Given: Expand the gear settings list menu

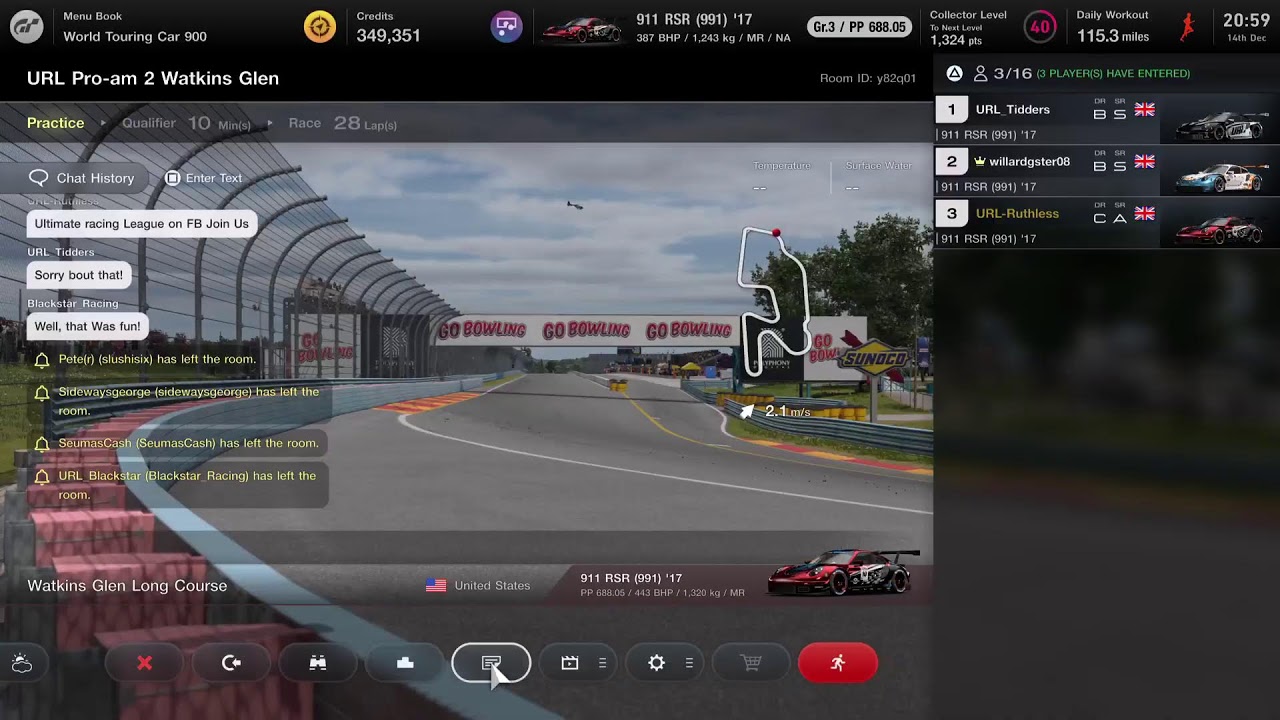Looking at the screenshot, I should pyautogui.click(x=689, y=663).
